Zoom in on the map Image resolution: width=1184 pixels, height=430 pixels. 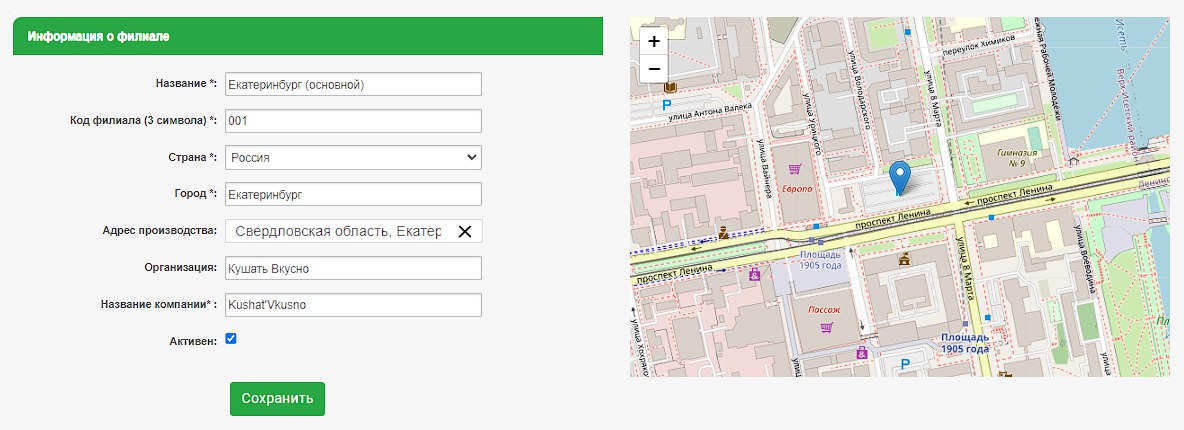653,42
